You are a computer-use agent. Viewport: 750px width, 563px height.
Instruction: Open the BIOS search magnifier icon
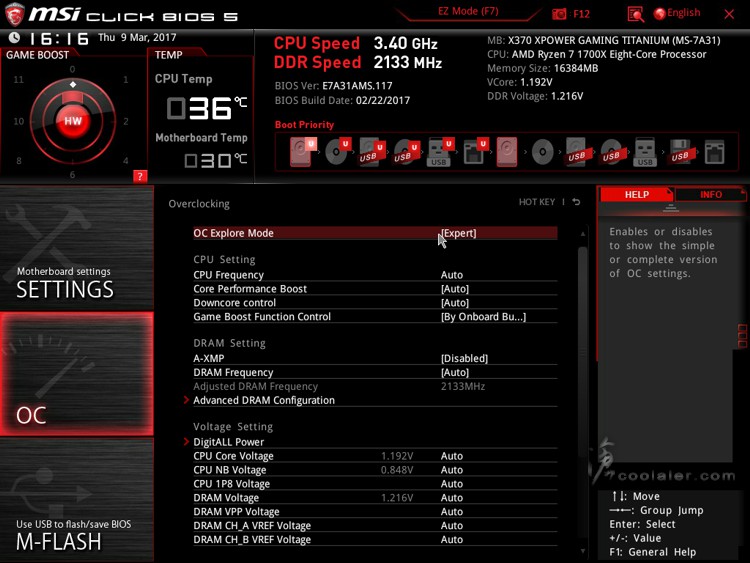pos(636,14)
